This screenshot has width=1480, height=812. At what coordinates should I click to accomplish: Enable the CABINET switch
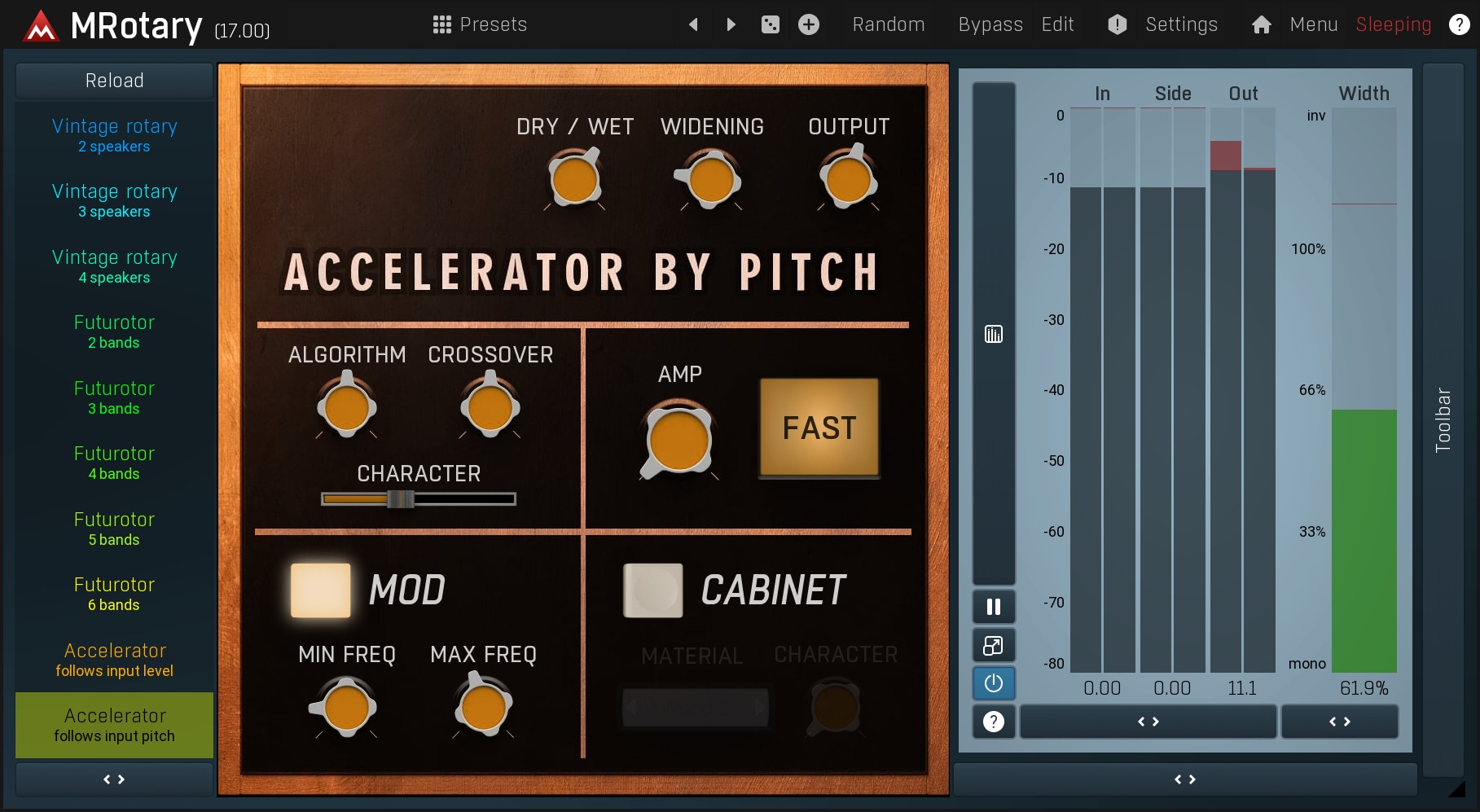click(x=653, y=590)
